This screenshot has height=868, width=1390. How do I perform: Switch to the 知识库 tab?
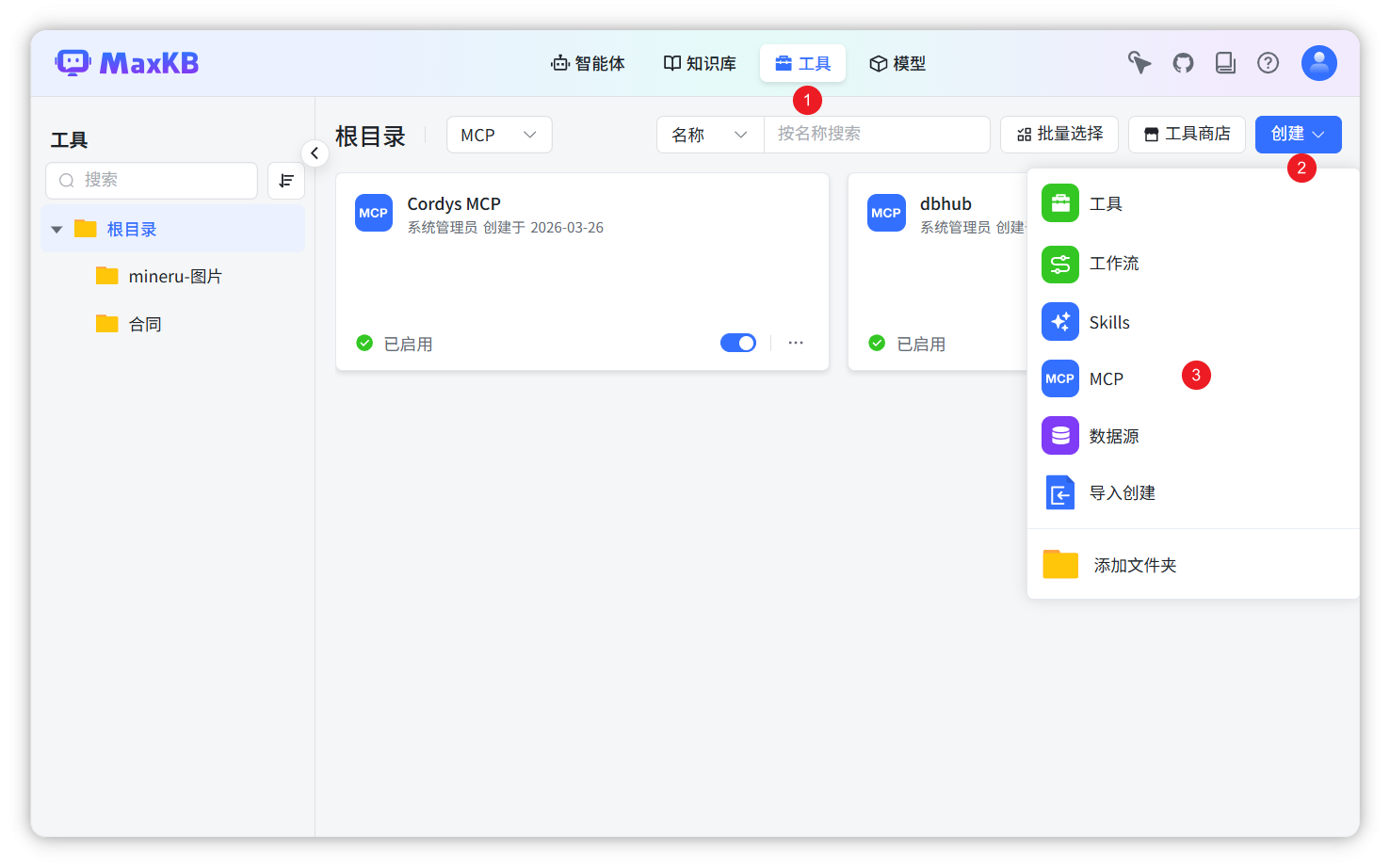tap(700, 63)
